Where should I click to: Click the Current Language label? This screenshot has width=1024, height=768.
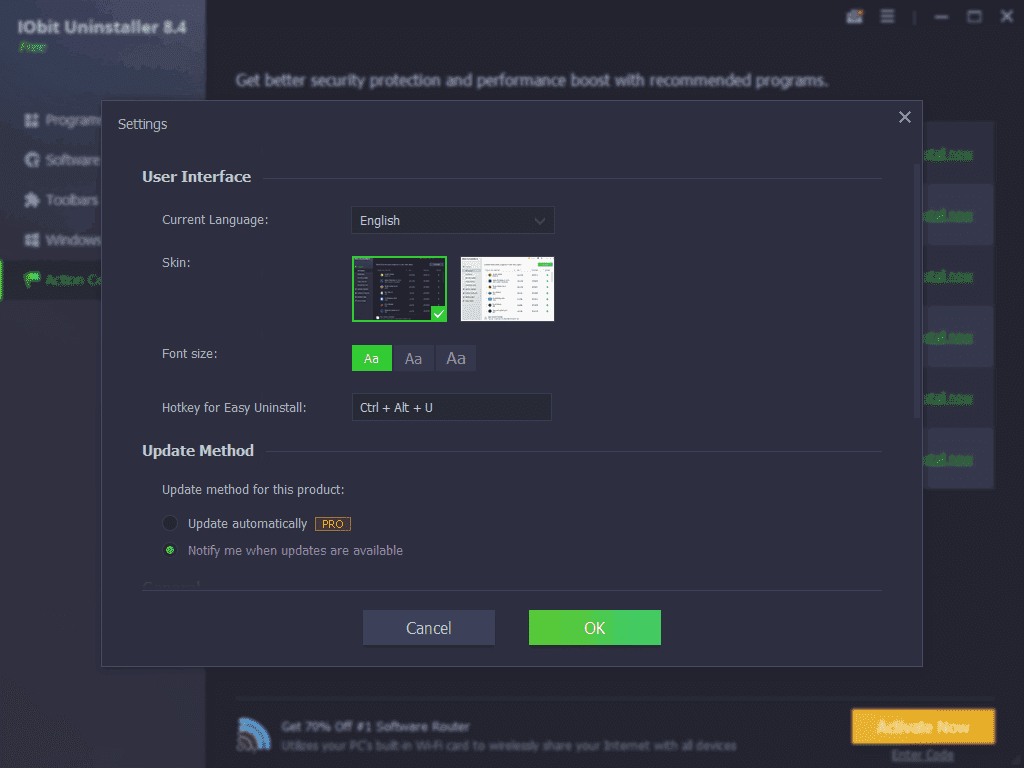(x=216, y=219)
